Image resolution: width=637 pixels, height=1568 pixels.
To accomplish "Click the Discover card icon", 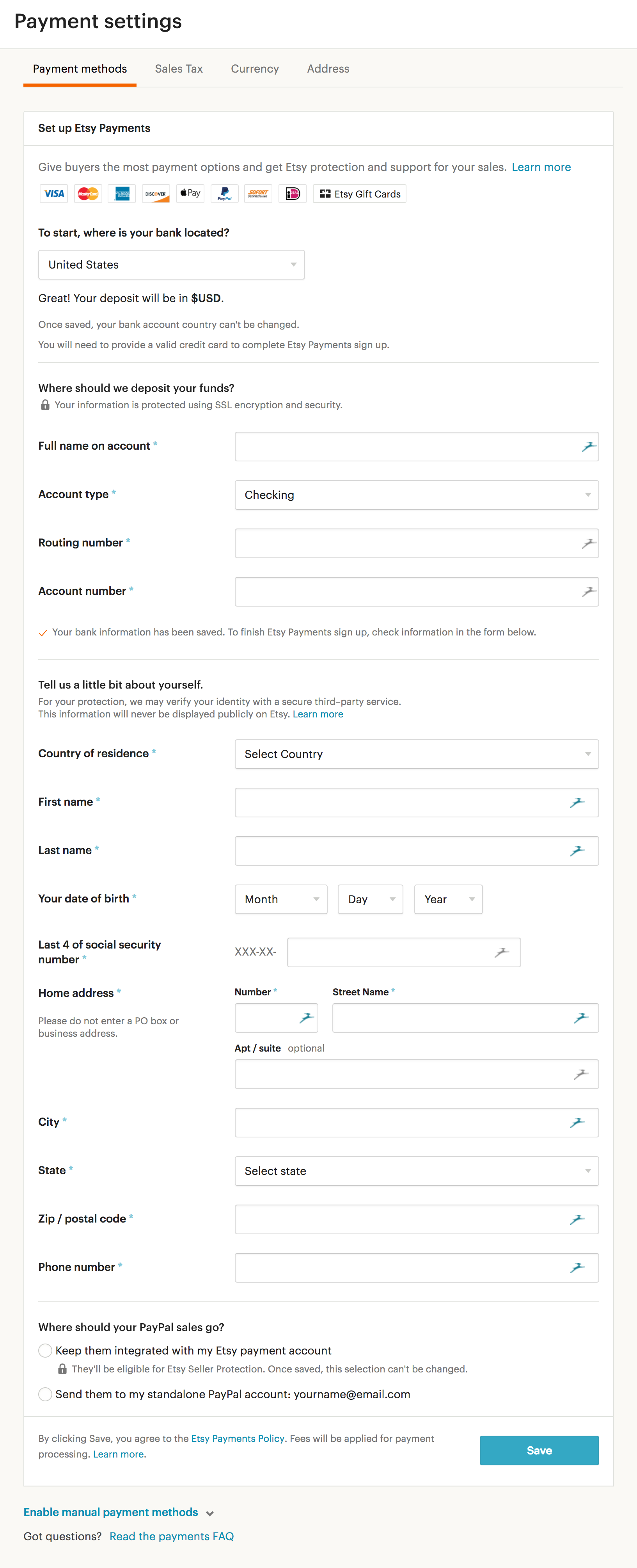I will (156, 194).
